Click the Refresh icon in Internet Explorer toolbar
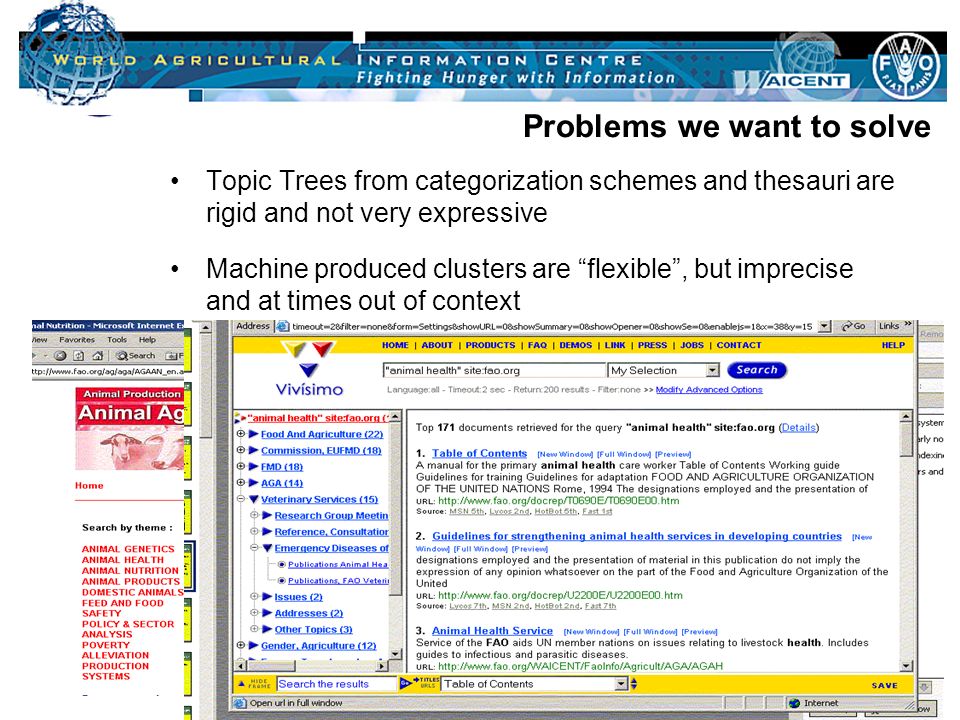Screen dimensions: 960x720 [78, 356]
